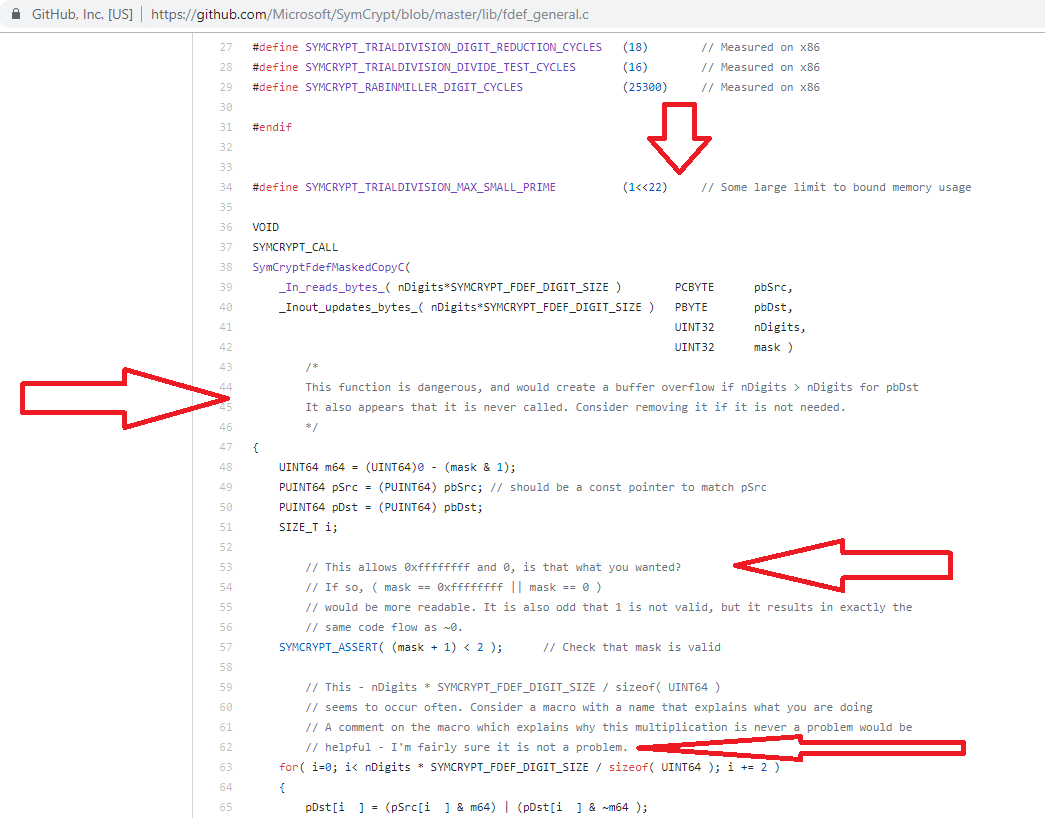Viewport: 1045px width, 818px height.
Task: Click line number 47 beside opening brace
Action: (x=224, y=447)
